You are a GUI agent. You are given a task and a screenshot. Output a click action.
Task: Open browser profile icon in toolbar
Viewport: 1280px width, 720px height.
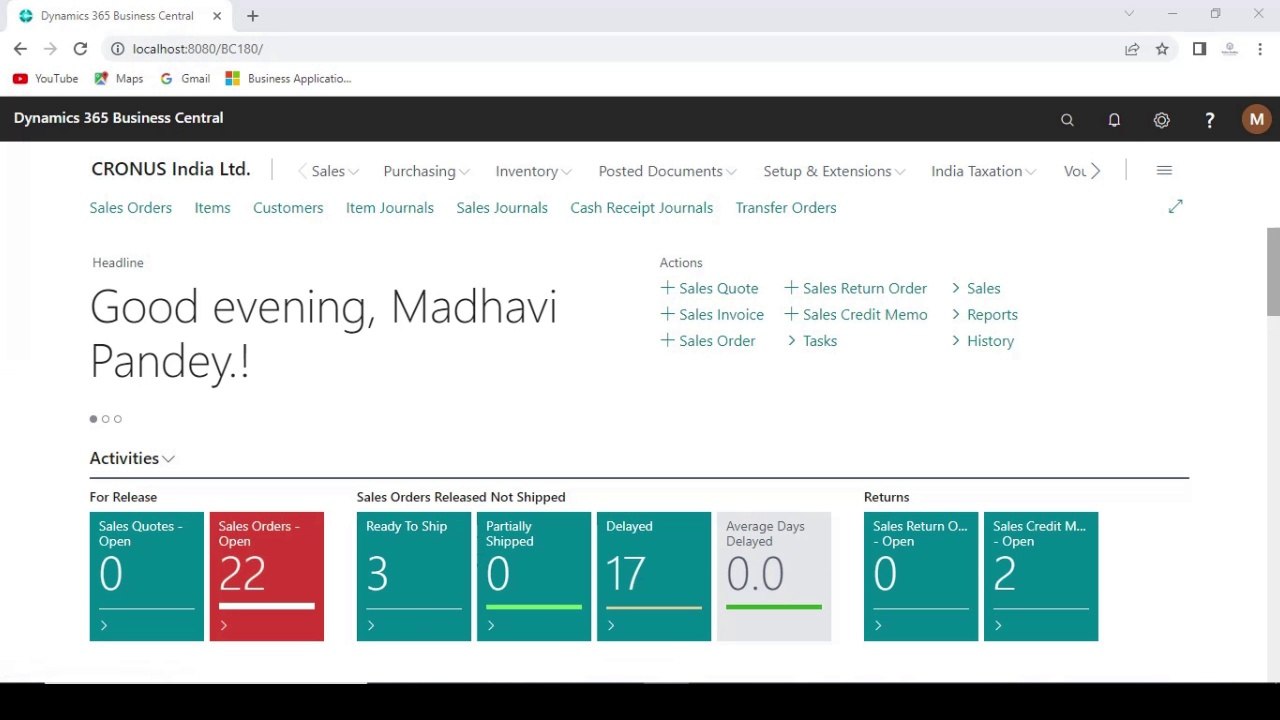tap(1230, 49)
